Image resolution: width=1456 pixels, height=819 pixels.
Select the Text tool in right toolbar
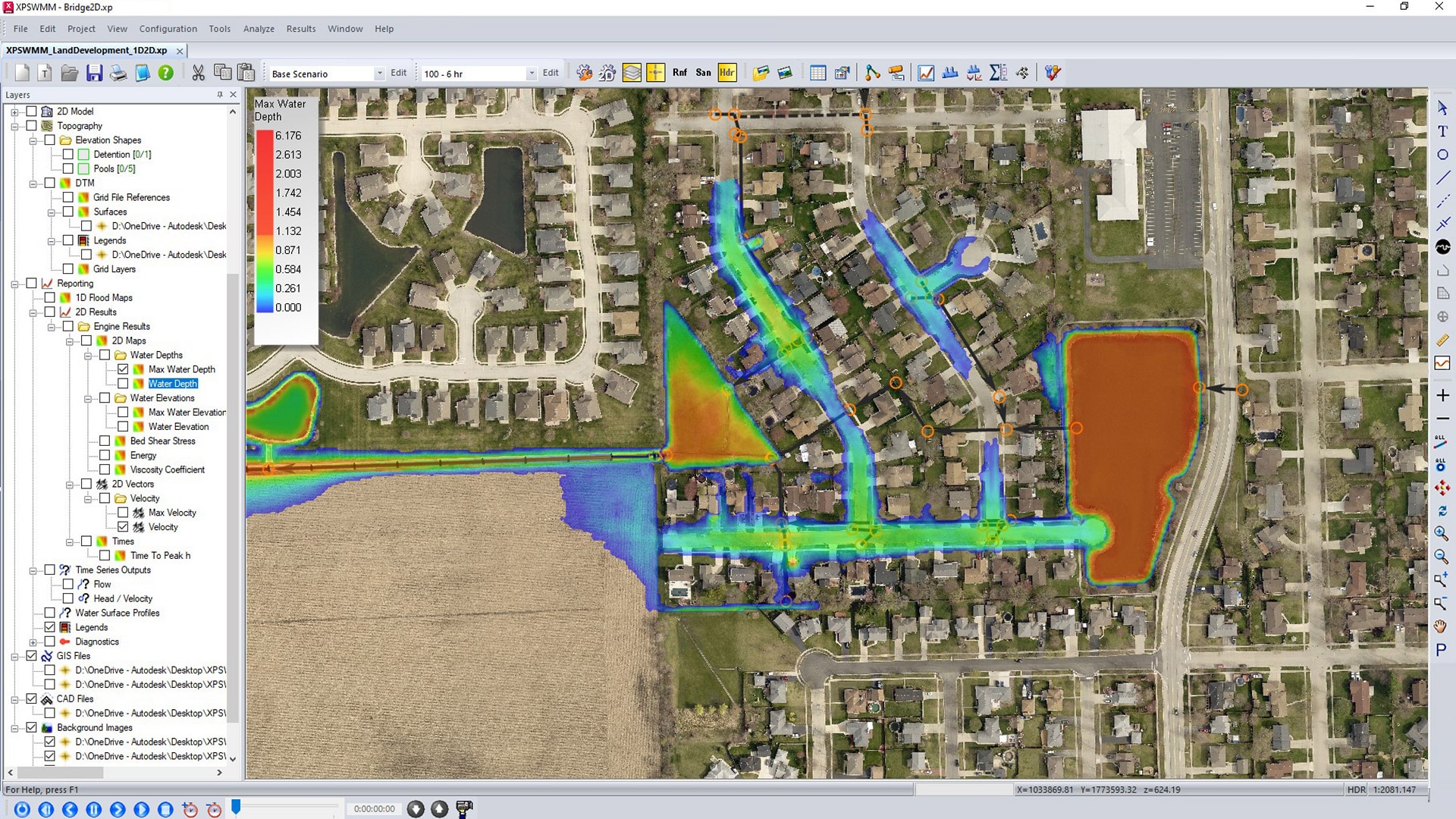[x=1442, y=131]
